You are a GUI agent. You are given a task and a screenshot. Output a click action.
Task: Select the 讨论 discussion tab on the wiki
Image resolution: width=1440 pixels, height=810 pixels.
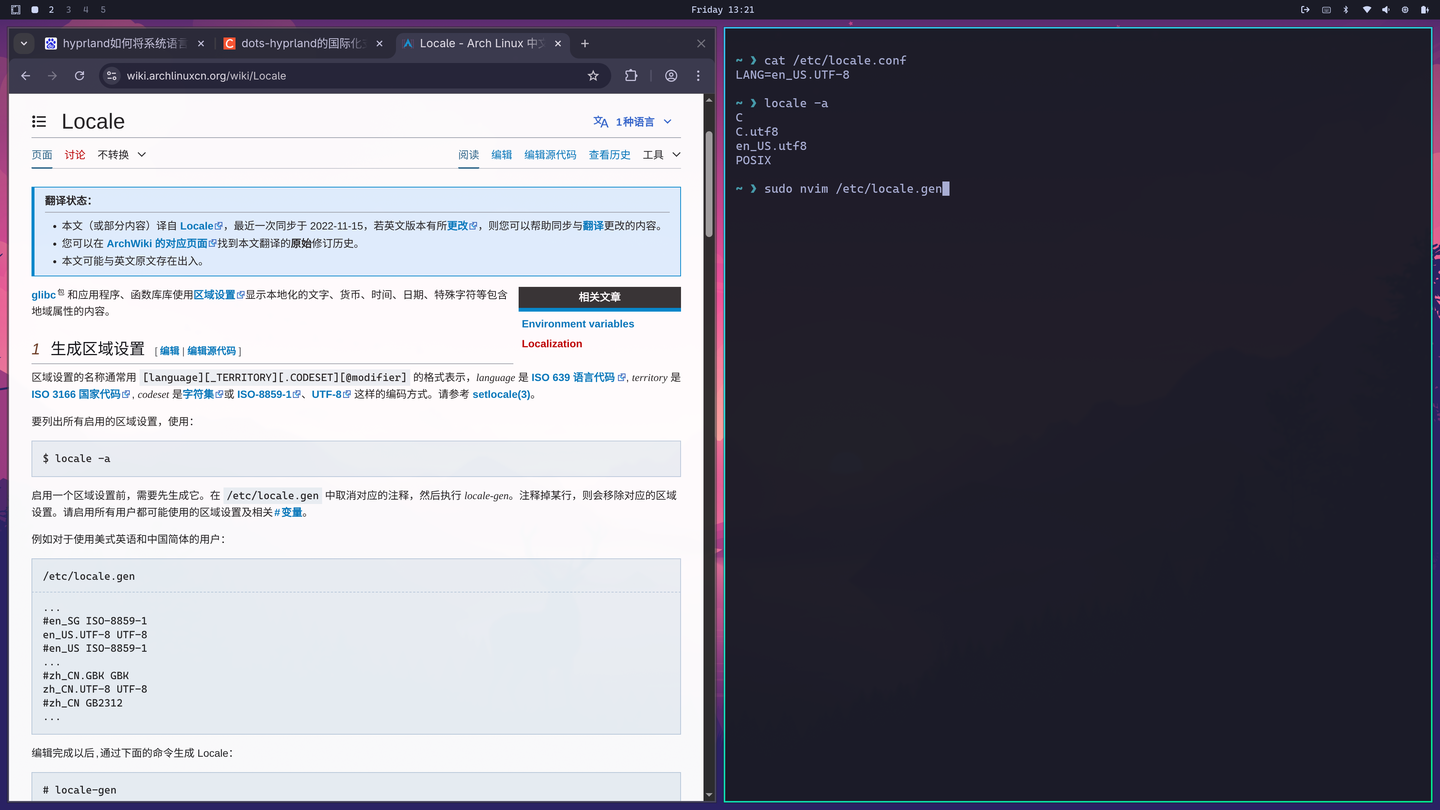click(x=74, y=154)
